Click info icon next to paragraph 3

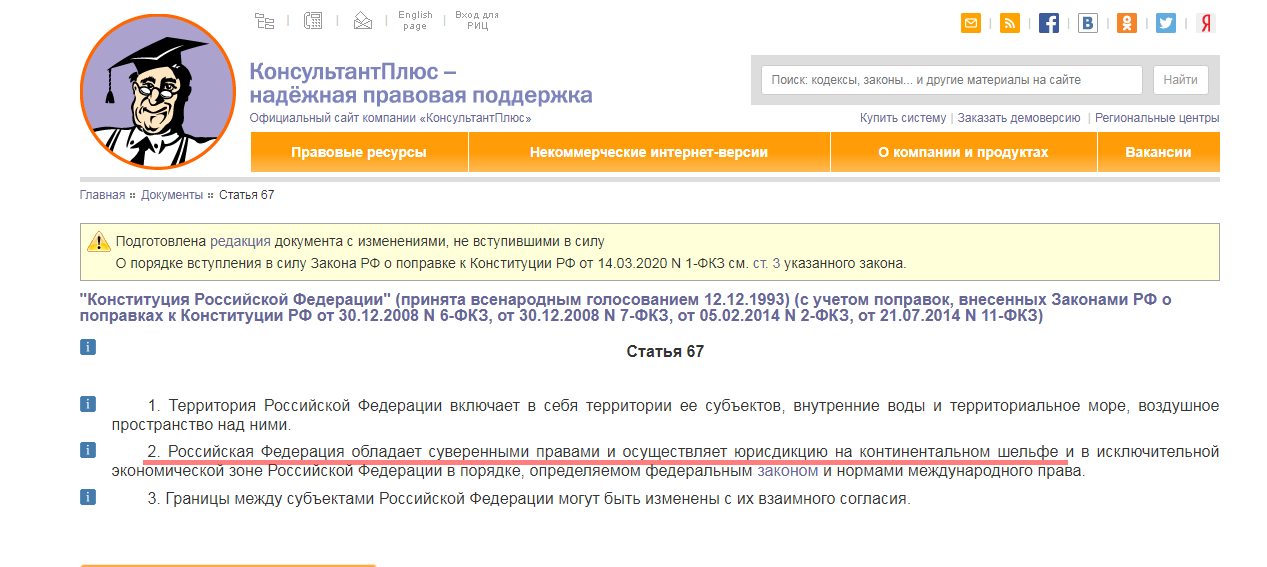pyautogui.click(x=88, y=496)
